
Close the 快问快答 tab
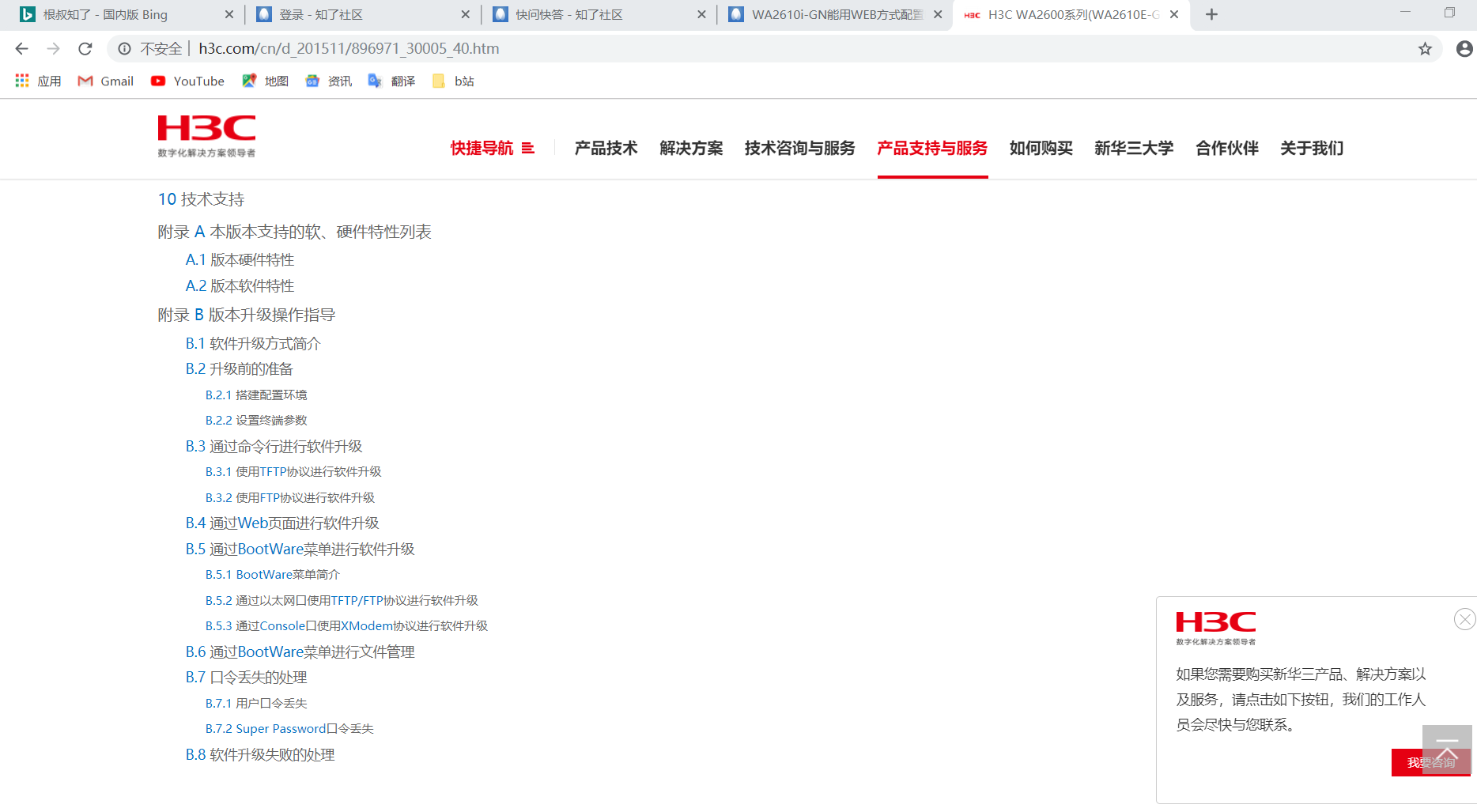coord(701,14)
